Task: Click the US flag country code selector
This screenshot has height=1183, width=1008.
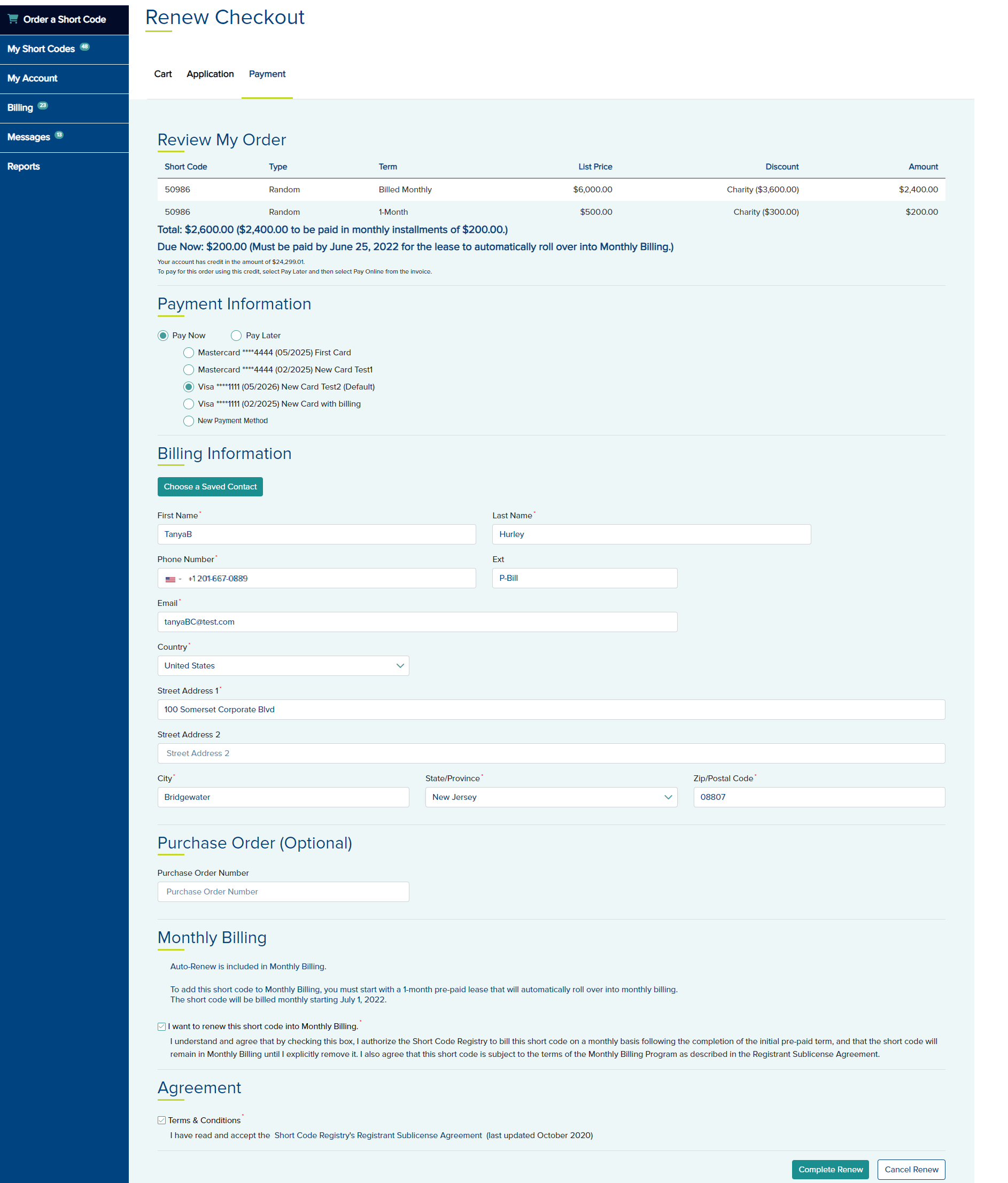Action: point(173,579)
